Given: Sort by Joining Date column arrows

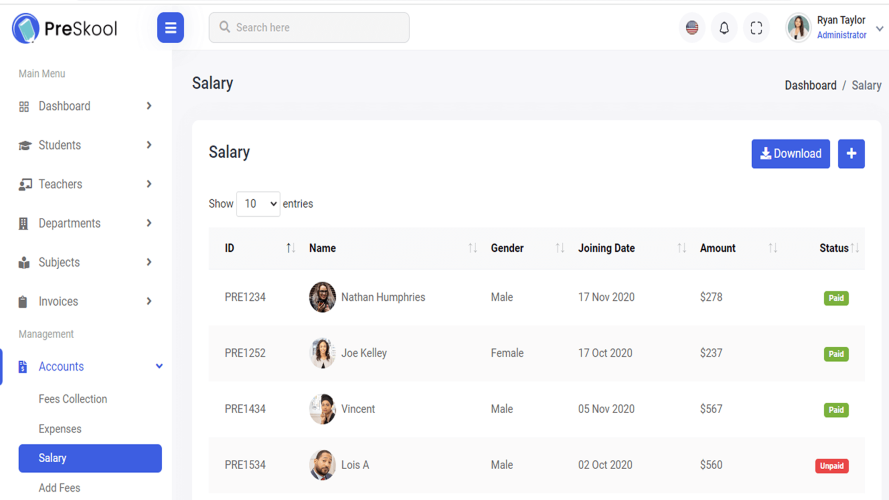Looking at the screenshot, I should [x=681, y=248].
